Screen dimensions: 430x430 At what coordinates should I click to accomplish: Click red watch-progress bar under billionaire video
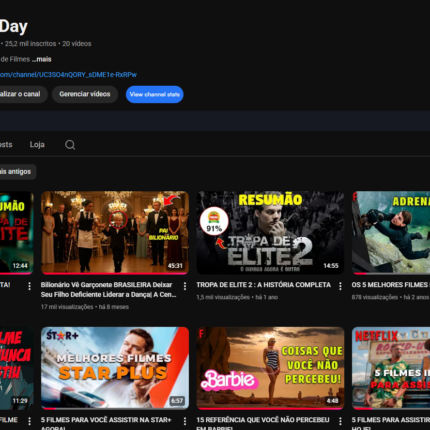[115, 274]
